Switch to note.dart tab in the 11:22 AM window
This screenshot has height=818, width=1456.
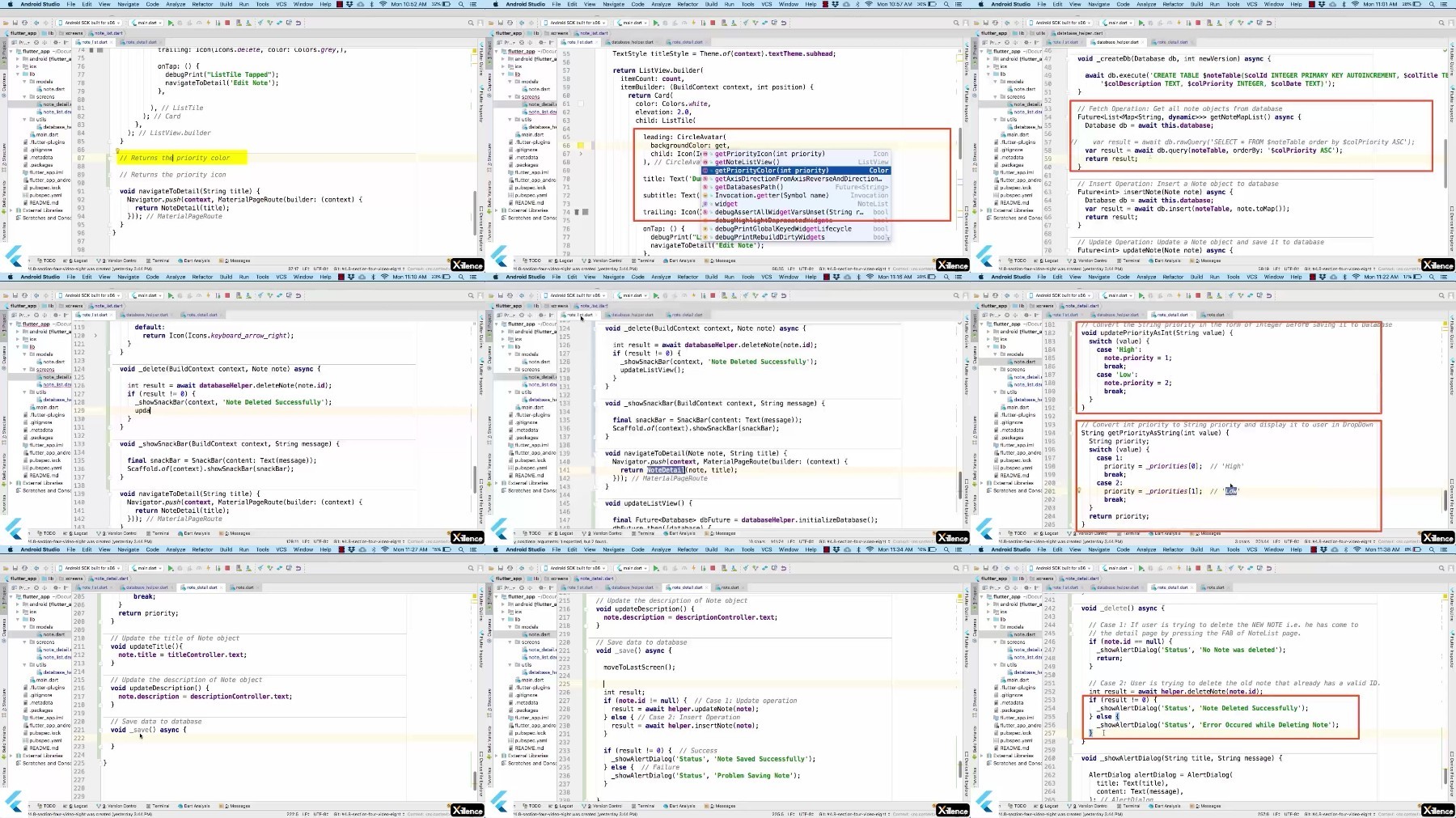[x=1214, y=315]
